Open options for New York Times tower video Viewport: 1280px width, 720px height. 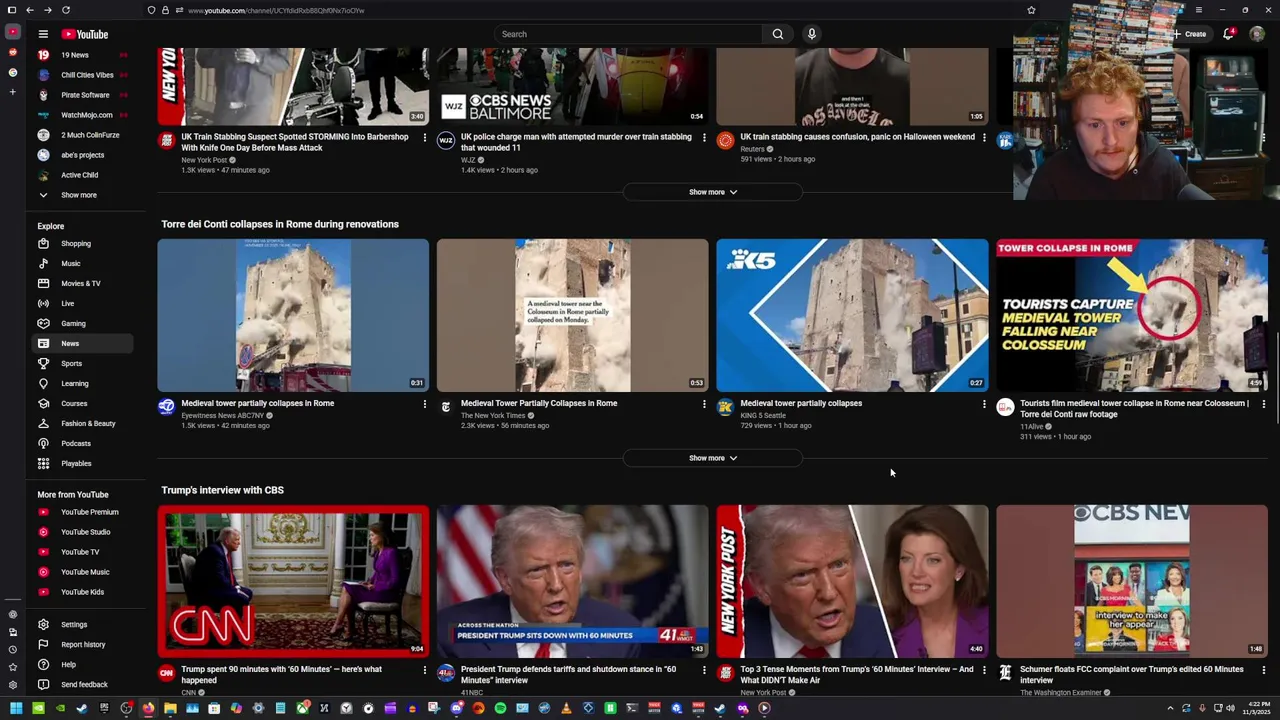point(704,404)
